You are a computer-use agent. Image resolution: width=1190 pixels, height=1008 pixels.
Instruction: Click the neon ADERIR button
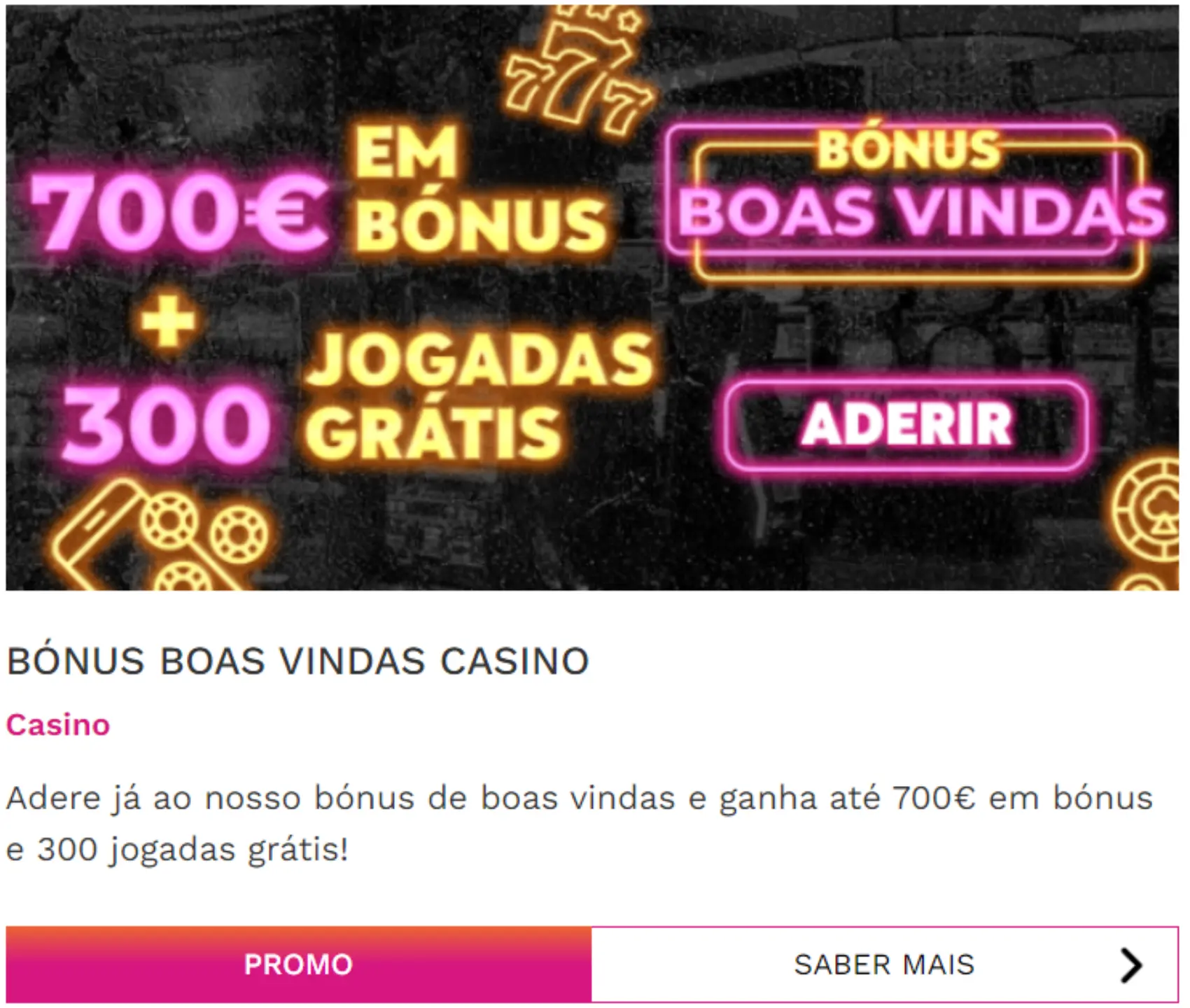pyautogui.click(x=906, y=425)
